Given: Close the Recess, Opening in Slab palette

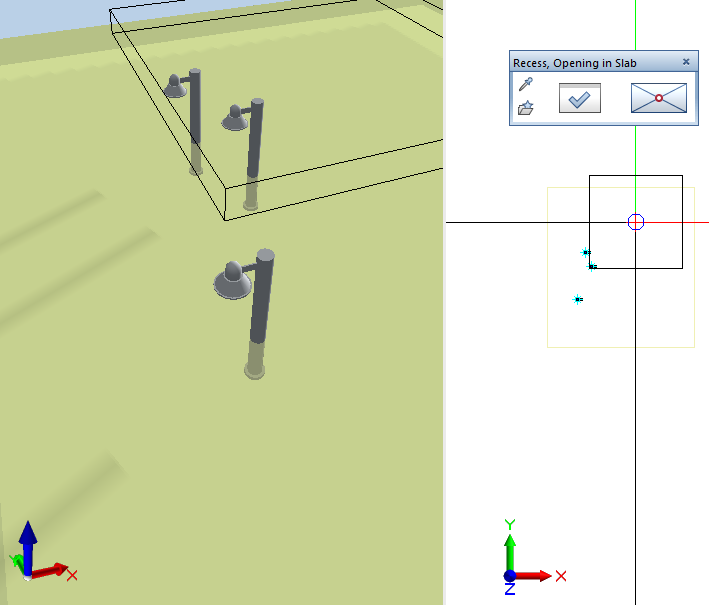Looking at the screenshot, I should (x=686, y=62).
